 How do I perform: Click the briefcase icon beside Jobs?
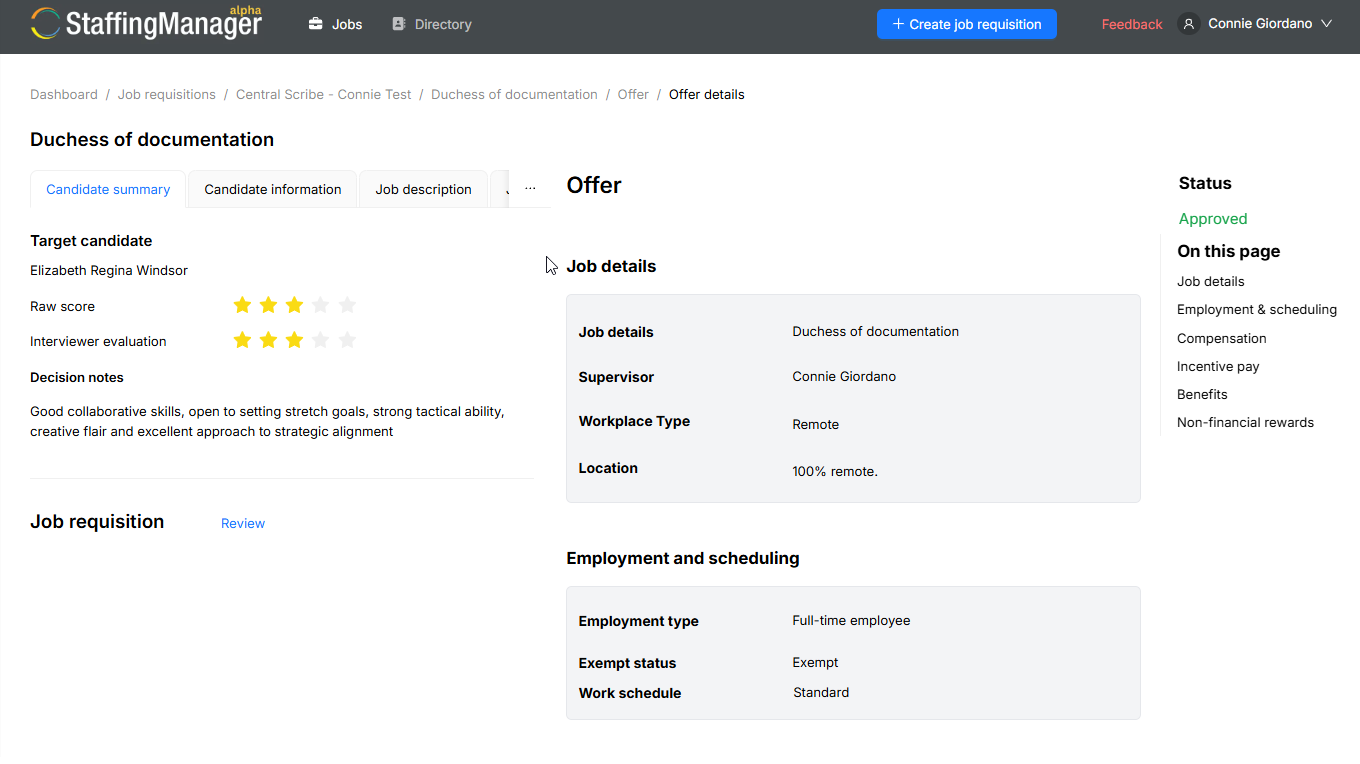point(316,24)
